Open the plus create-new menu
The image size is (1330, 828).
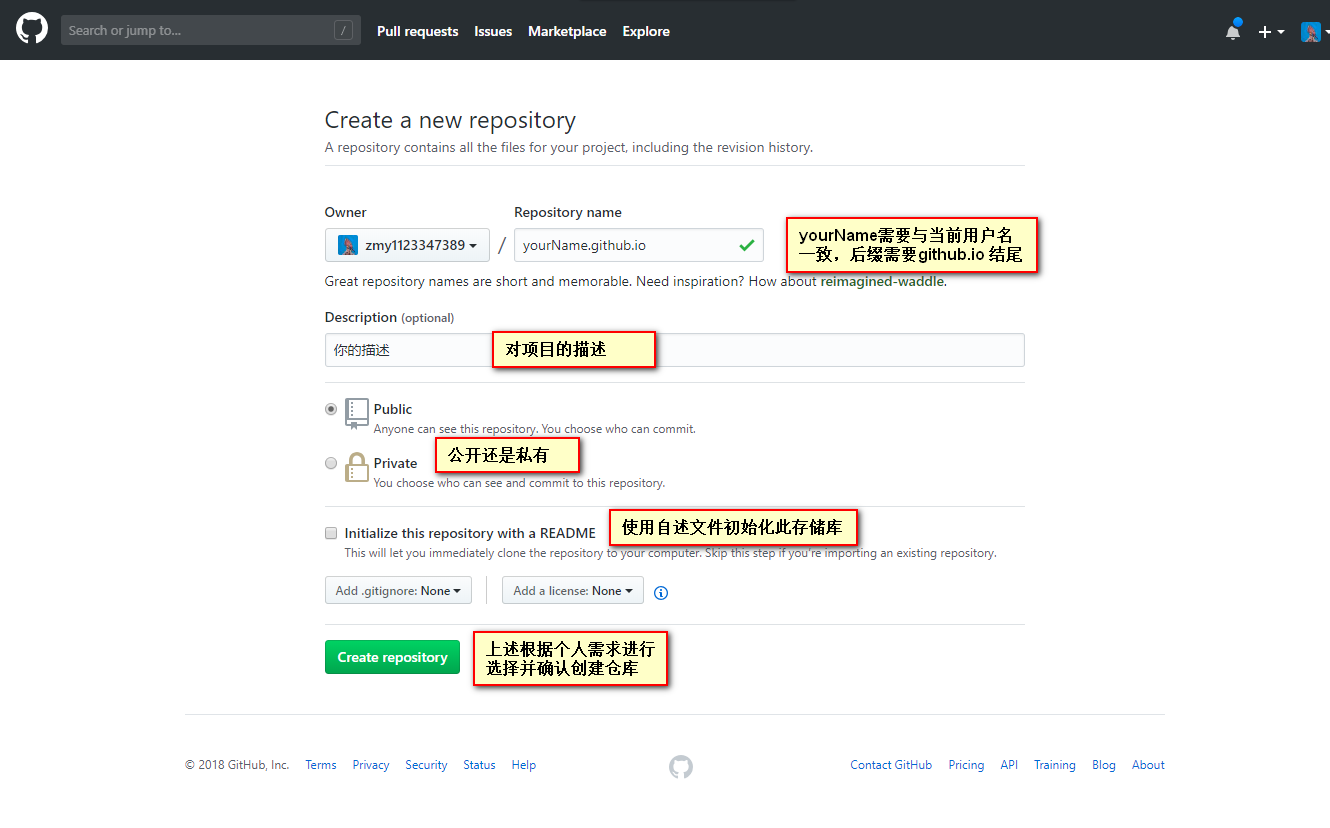(x=1270, y=32)
